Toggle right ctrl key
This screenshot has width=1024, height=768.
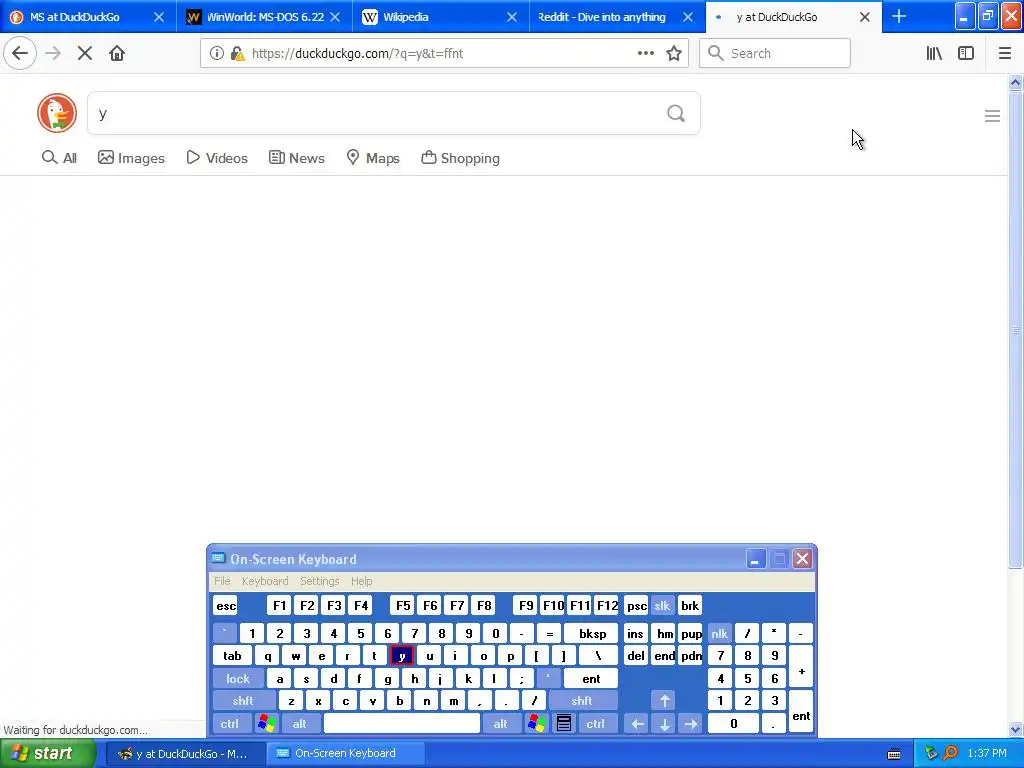(x=596, y=724)
